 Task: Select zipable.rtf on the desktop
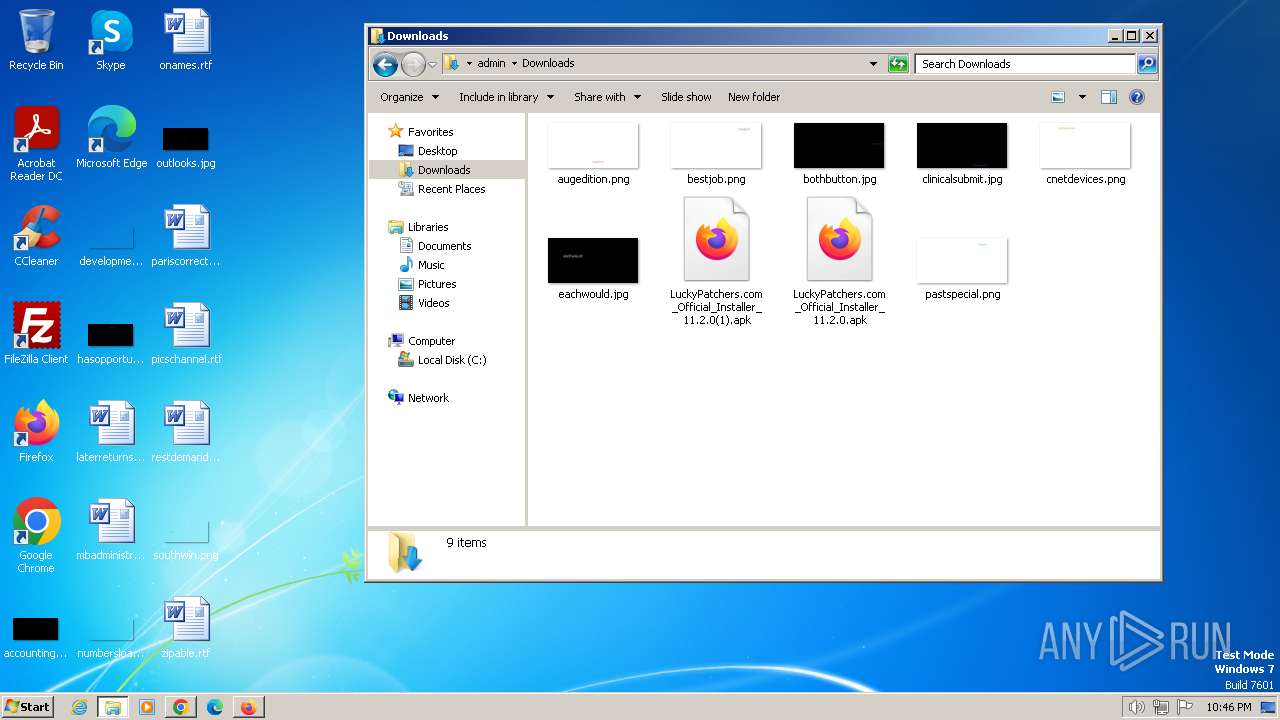pos(186,628)
